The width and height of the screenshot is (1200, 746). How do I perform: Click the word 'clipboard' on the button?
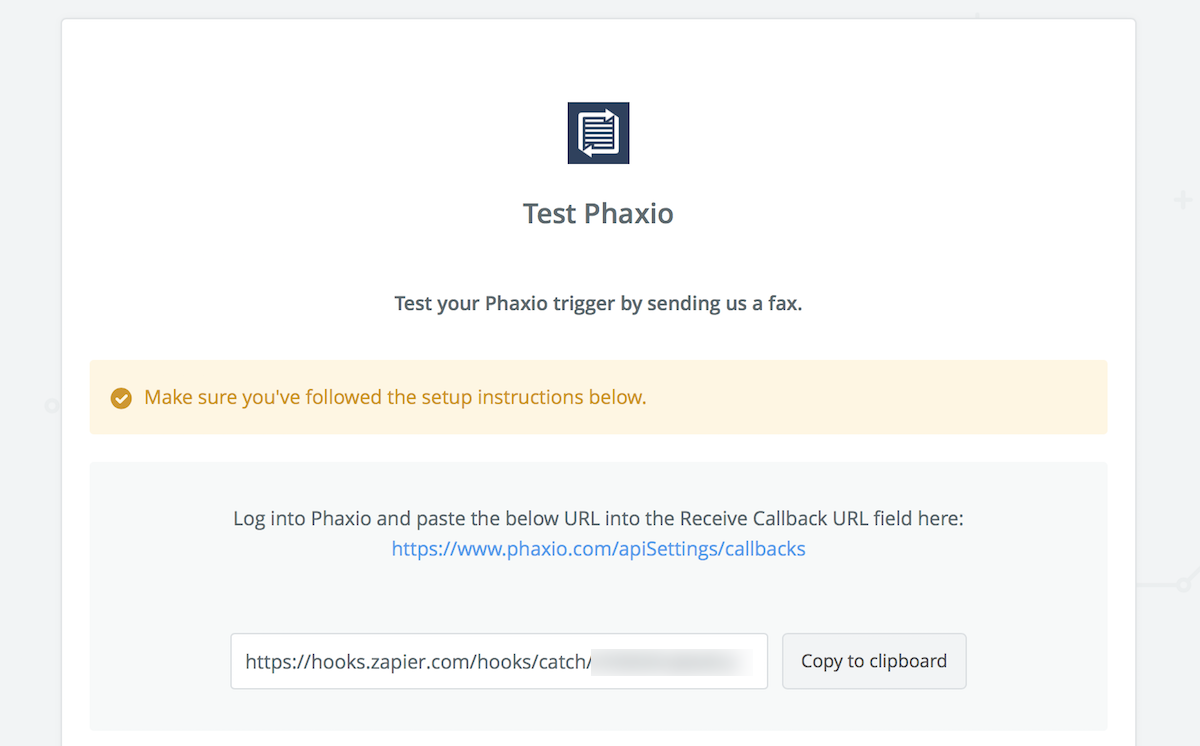pyautogui.click(x=907, y=661)
